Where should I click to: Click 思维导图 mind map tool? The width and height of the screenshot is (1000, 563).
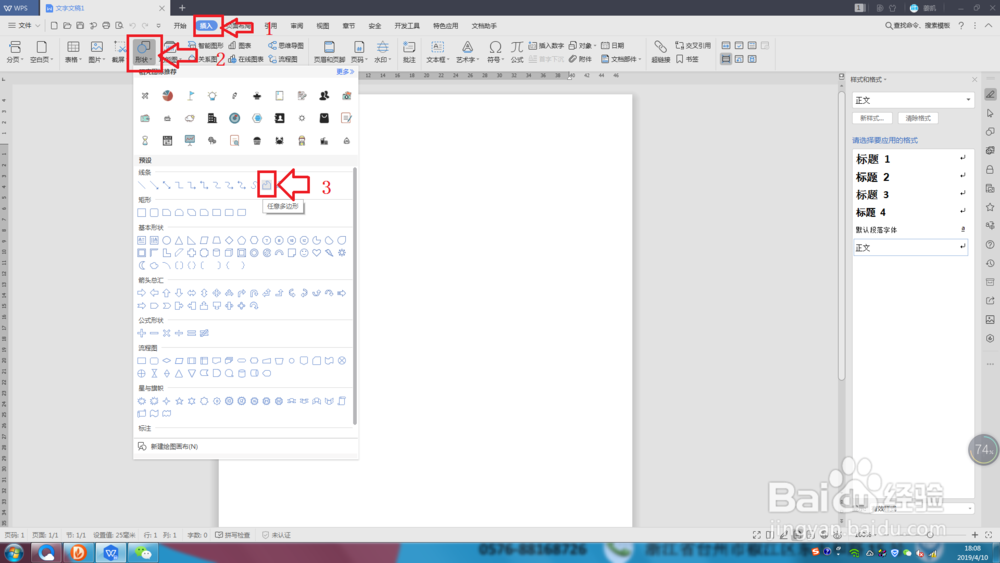coord(286,45)
